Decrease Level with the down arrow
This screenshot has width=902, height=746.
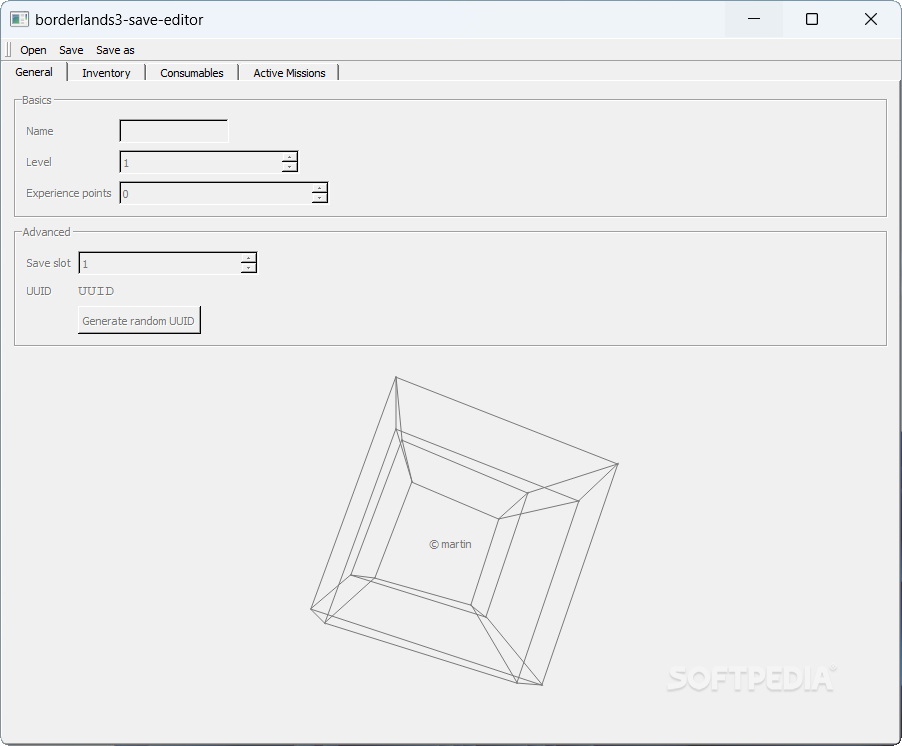[x=289, y=167]
